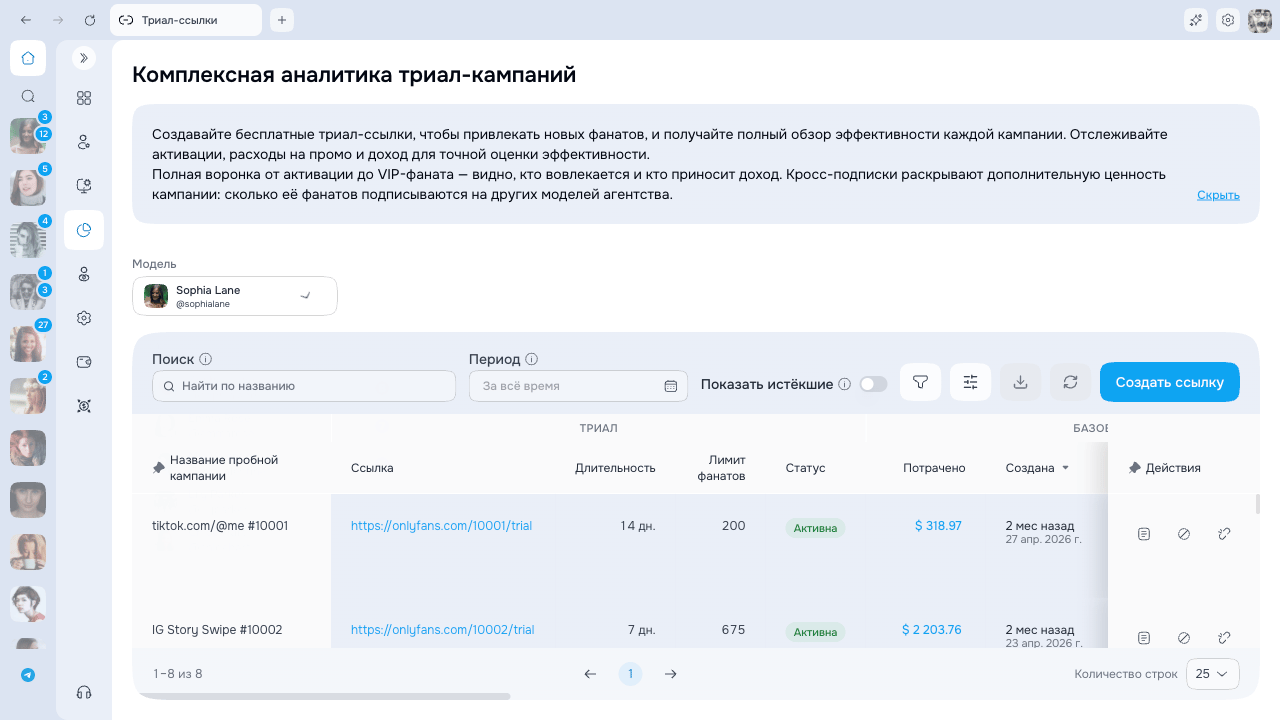This screenshot has height=720, width=1280.
Task: Click the pin icon beside Действия
Action: [x=1134, y=468]
